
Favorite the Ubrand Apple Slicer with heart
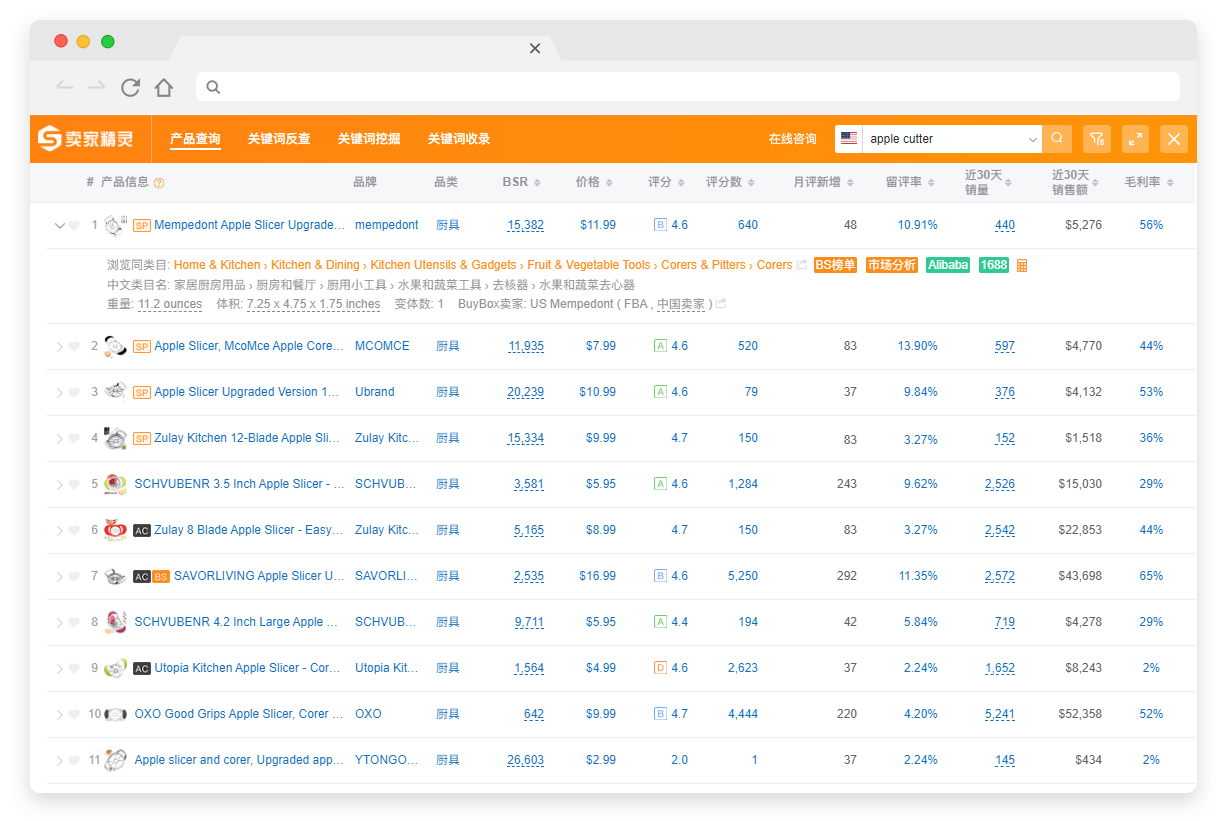pos(74,392)
